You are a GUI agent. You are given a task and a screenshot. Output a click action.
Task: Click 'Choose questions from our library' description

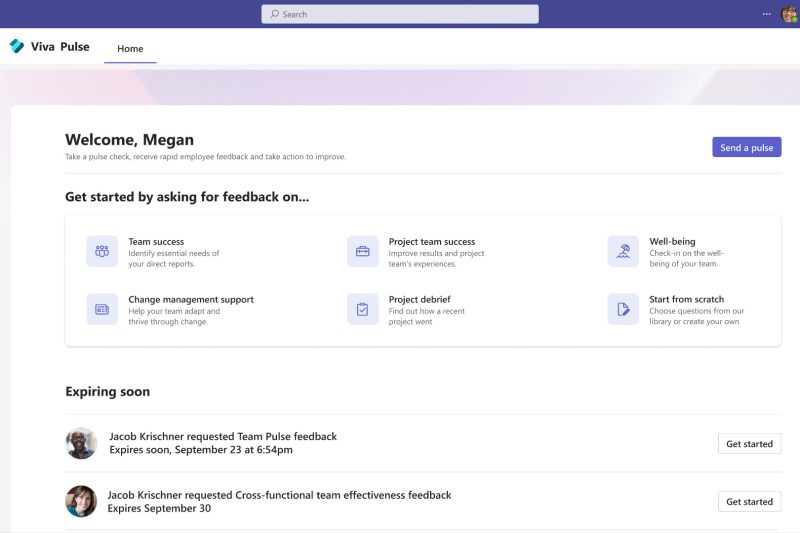pos(696,316)
